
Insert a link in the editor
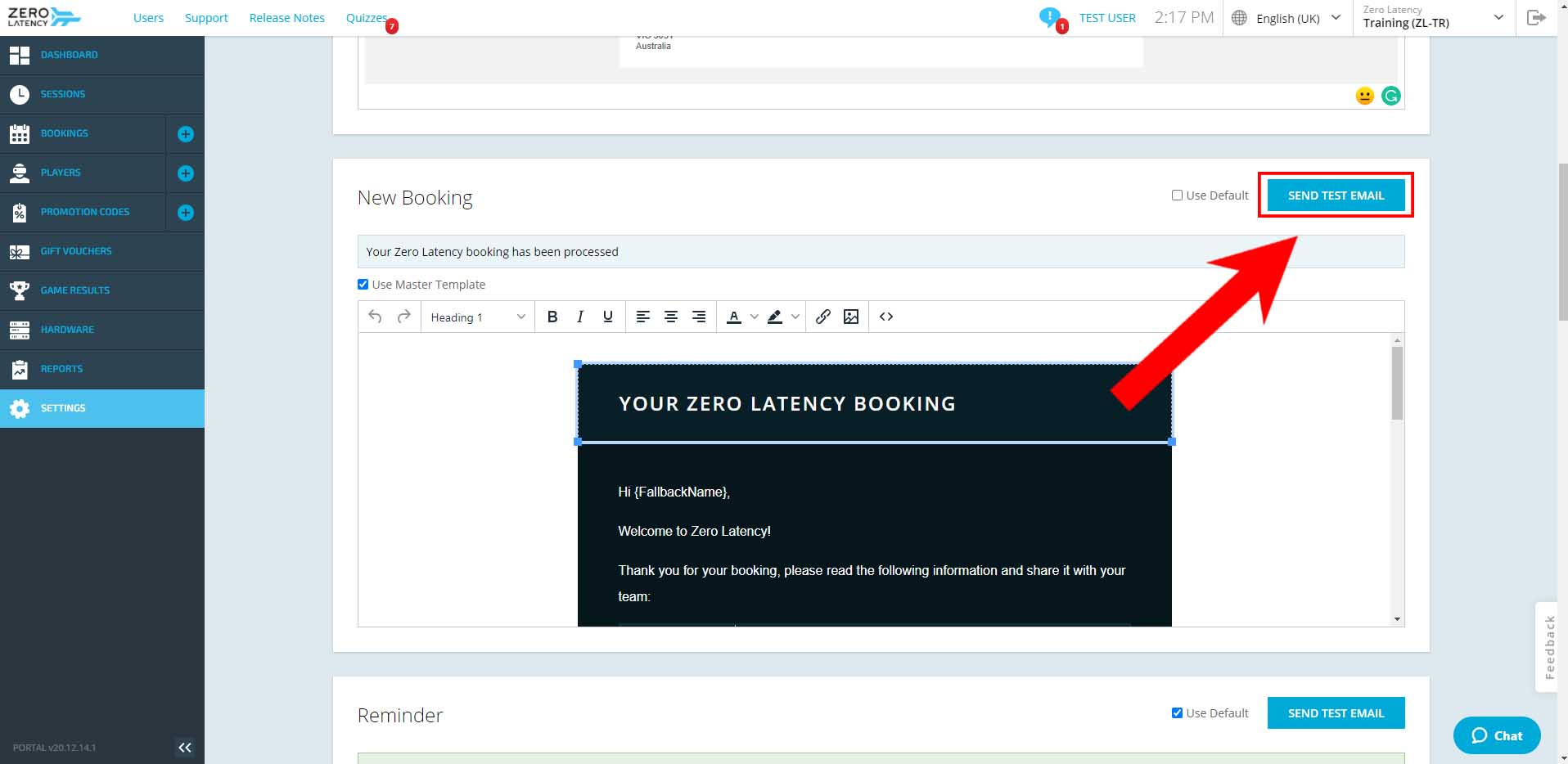[823, 317]
